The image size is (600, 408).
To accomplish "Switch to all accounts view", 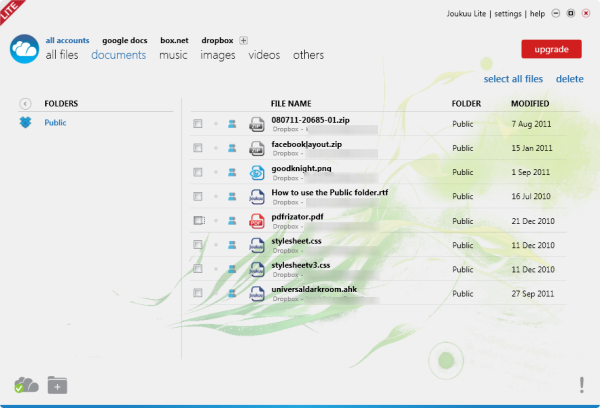I will tap(67, 40).
